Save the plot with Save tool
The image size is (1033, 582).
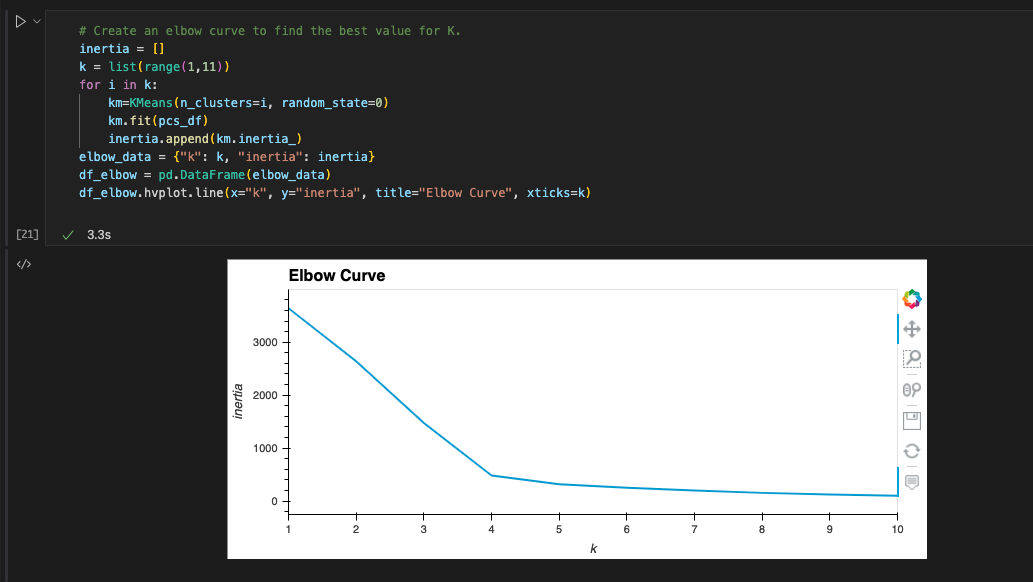(912, 421)
